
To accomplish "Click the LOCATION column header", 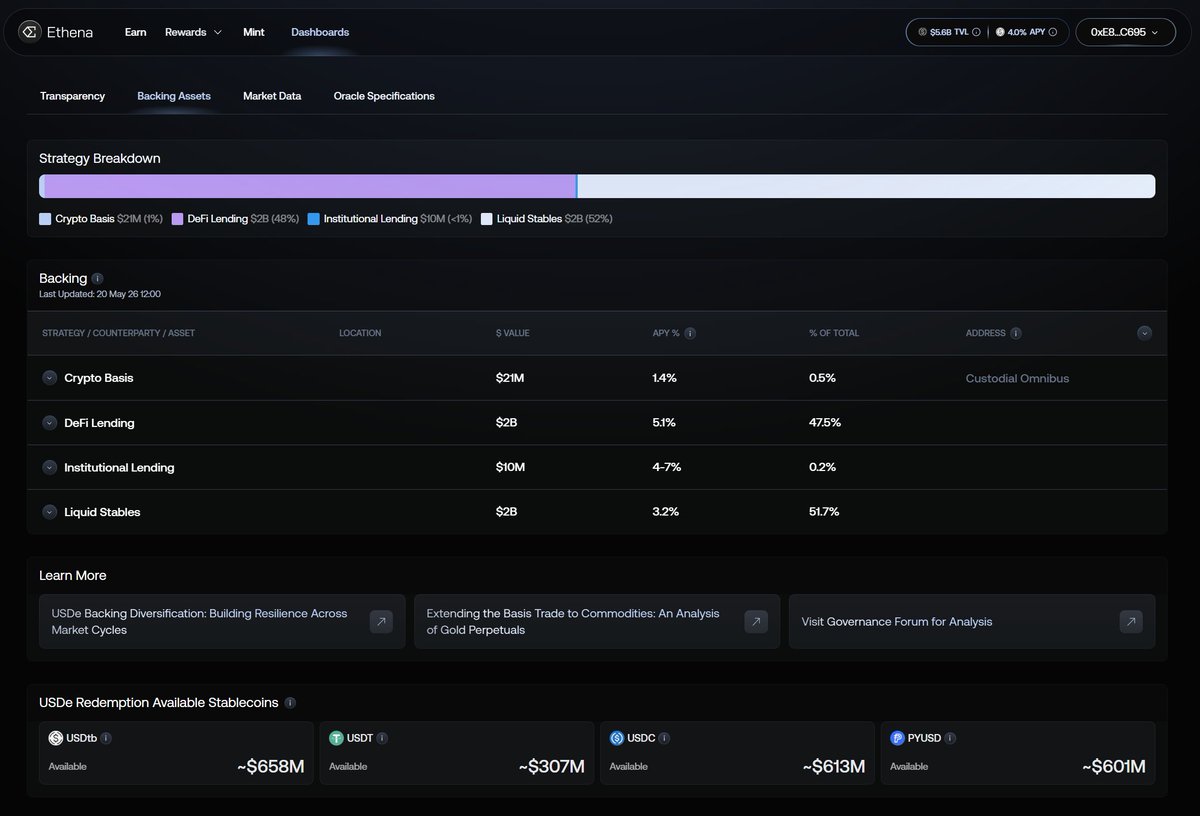I will [x=360, y=333].
